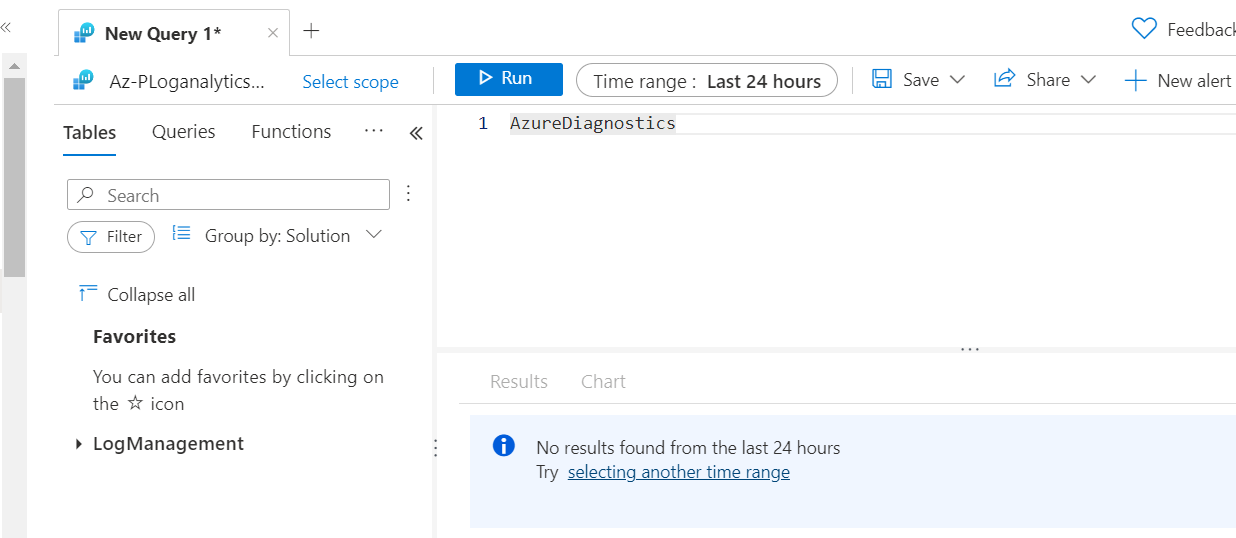Click the Log Analytics workspace icon beside Az-PLoganalytics
1236x538 pixels.
[84, 80]
